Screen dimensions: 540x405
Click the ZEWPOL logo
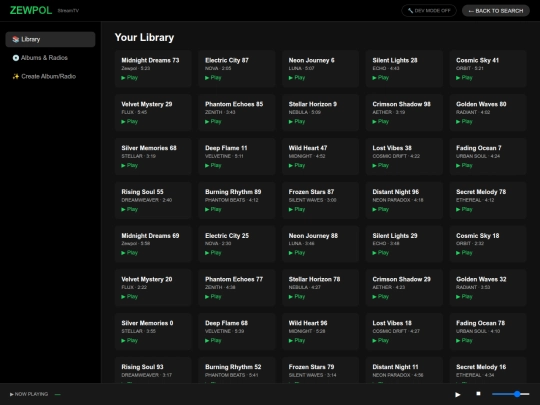pyautogui.click(x=31, y=10)
